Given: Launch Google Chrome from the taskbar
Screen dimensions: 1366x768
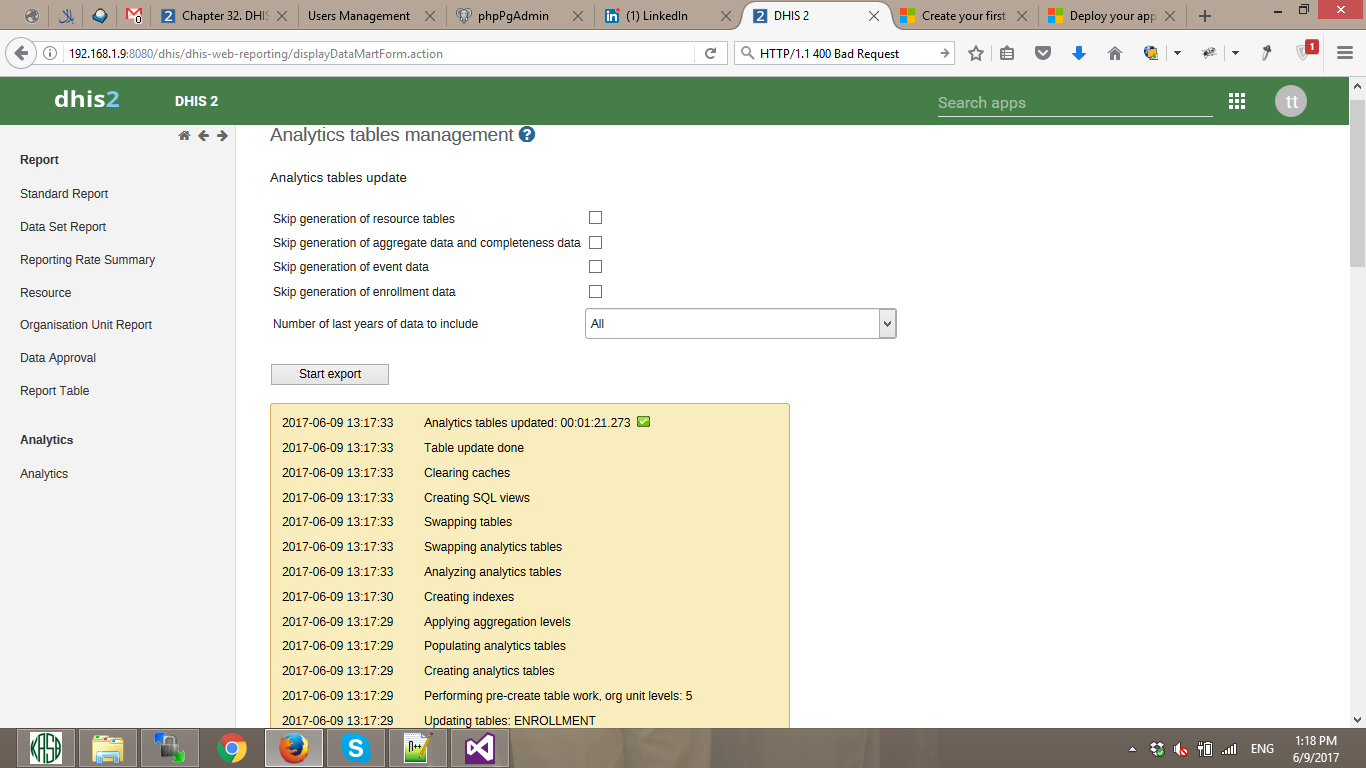Looking at the screenshot, I should tap(232, 748).
